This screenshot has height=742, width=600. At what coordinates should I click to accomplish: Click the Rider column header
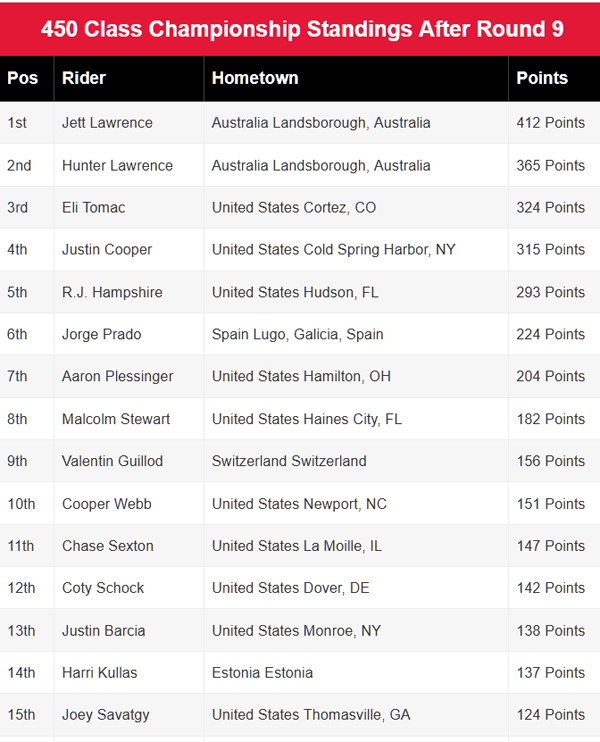pos(84,78)
